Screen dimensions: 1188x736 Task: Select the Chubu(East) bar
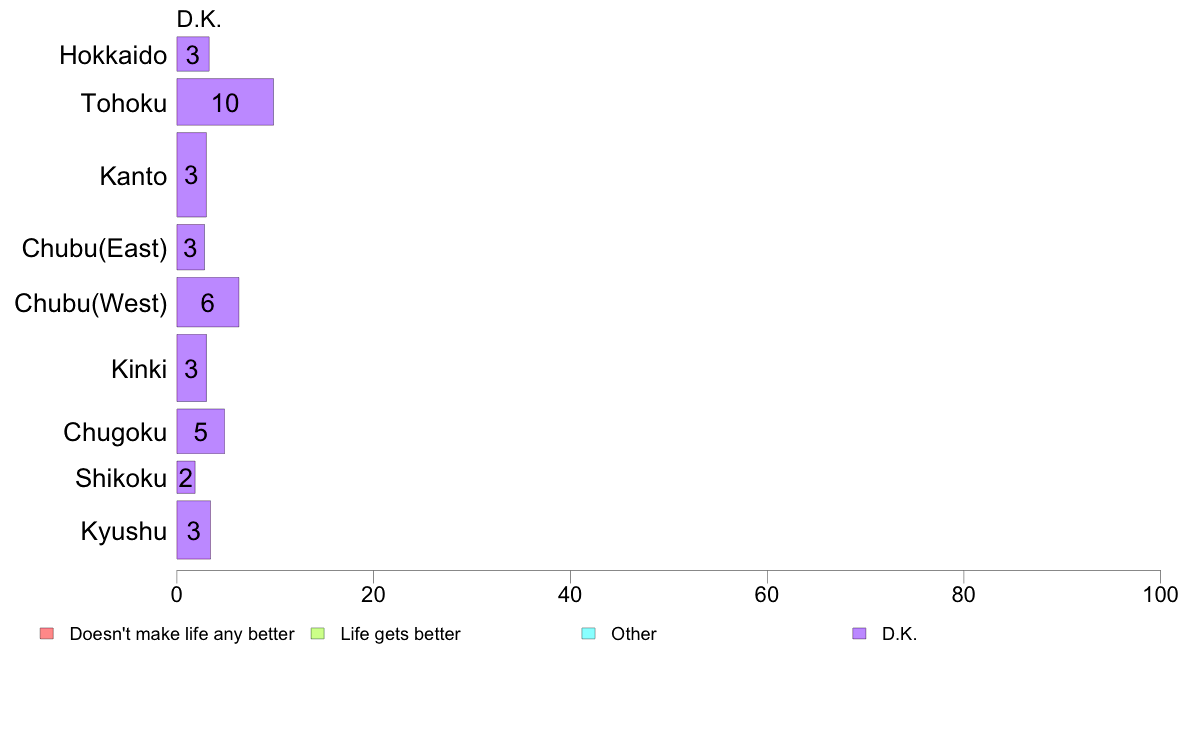190,247
